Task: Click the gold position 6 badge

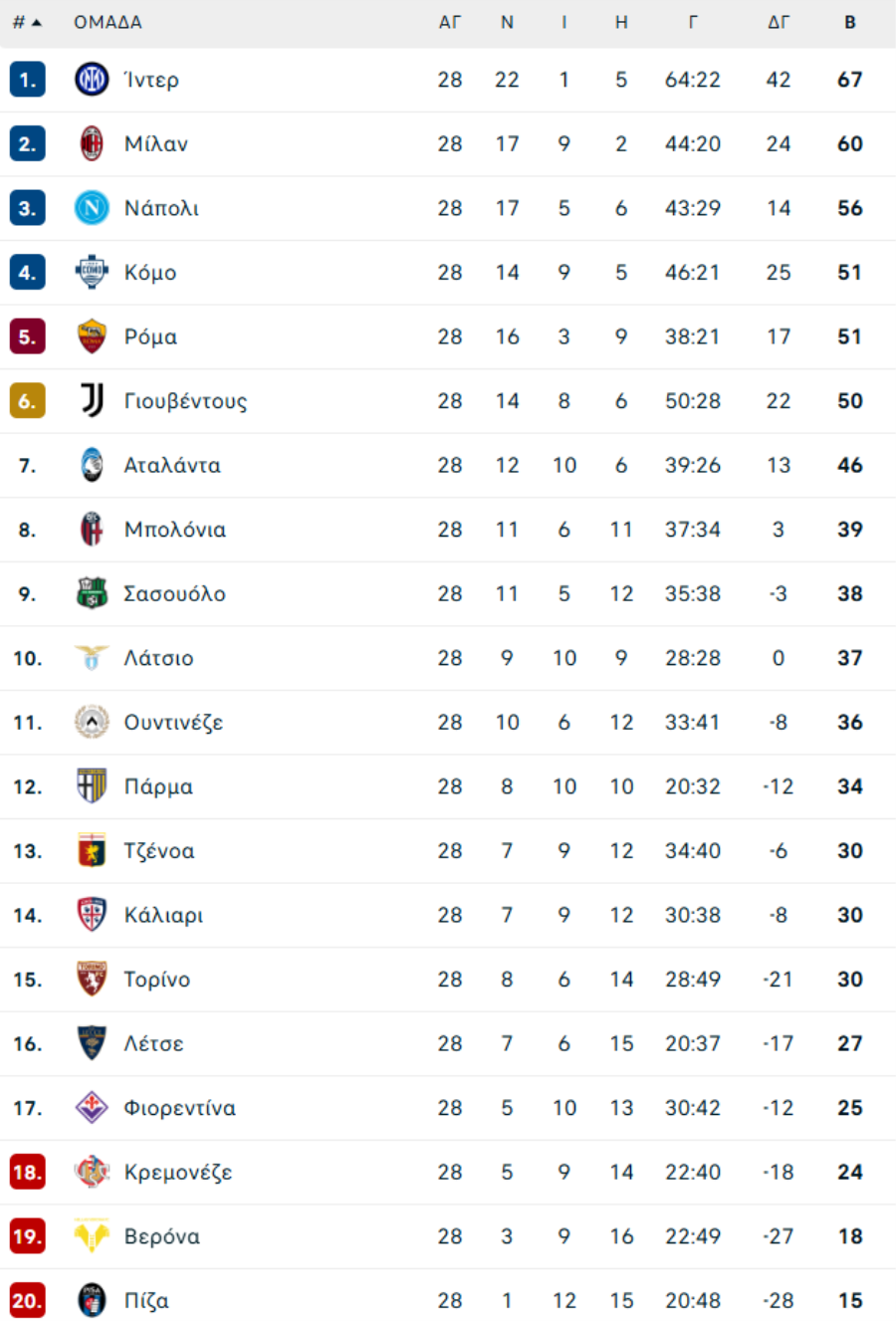Action: [27, 401]
